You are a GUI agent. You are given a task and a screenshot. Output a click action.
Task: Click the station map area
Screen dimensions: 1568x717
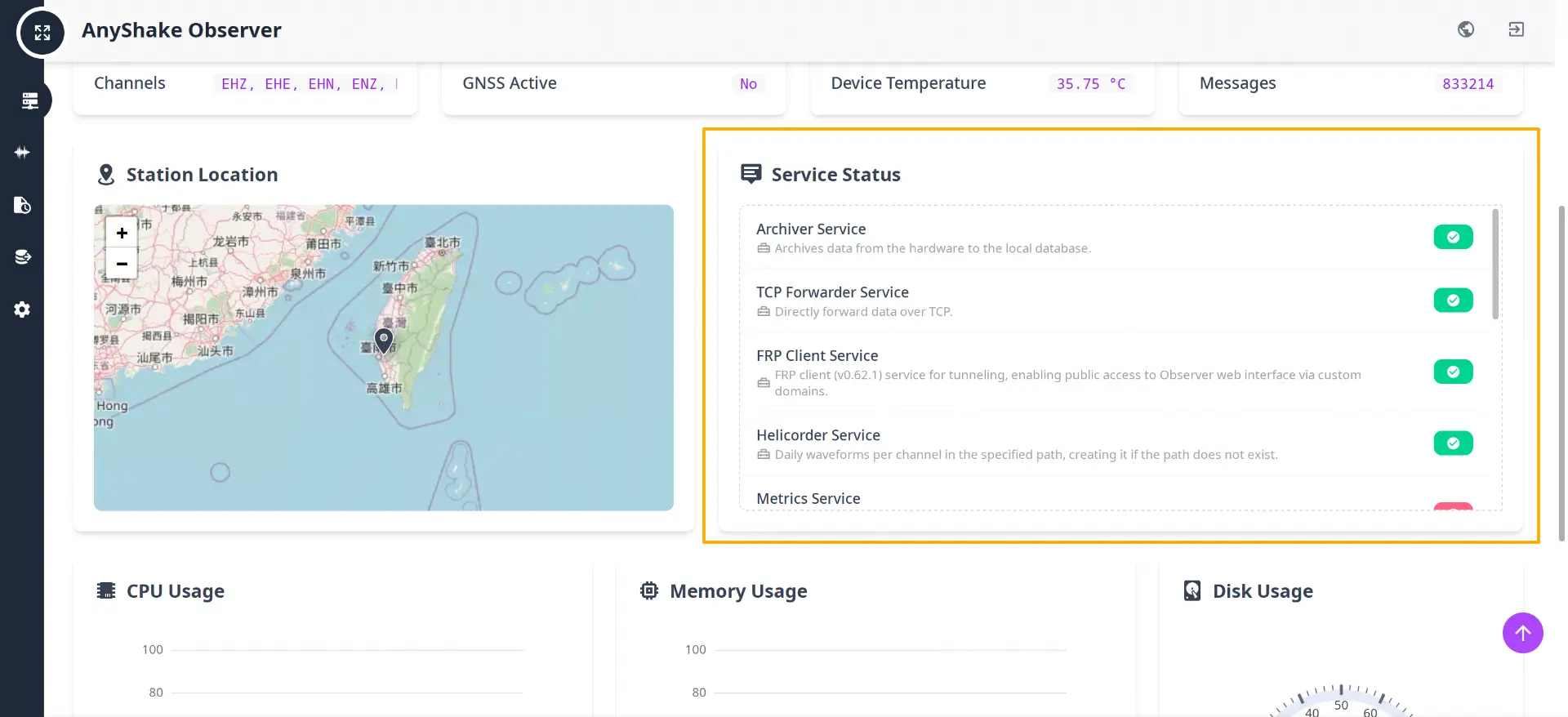[x=384, y=358]
